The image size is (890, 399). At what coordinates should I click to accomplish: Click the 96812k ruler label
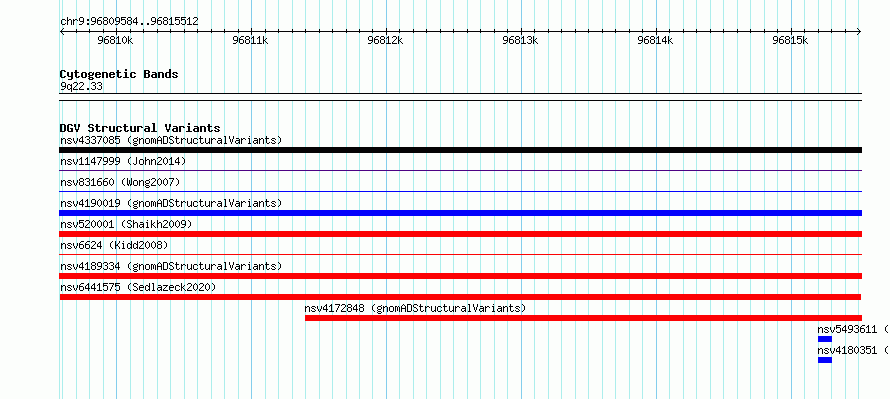pos(386,40)
